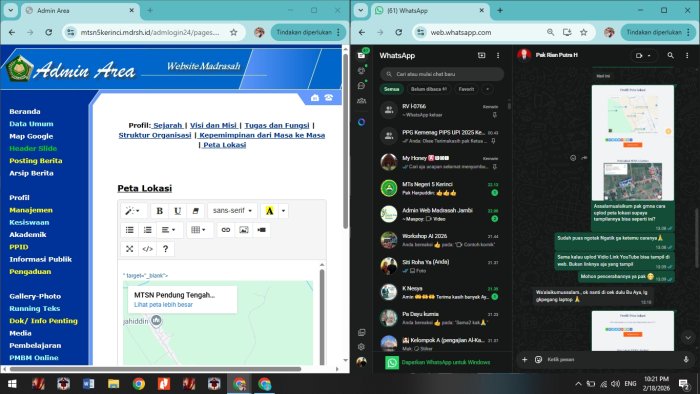
Task: Open WhatsApp new chat icon
Action: (481, 55)
